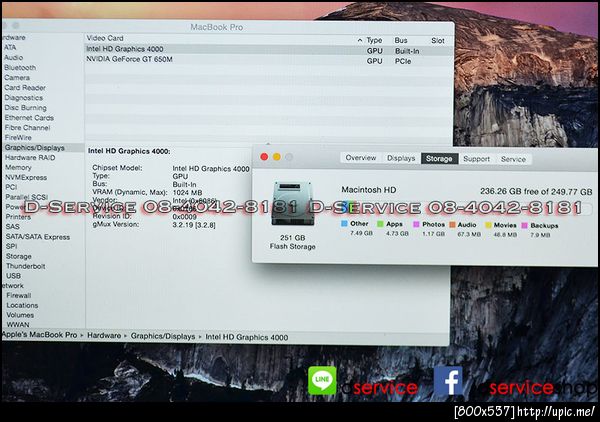
Task: Select Hardware RAID in the sidebar
Action: (30, 157)
